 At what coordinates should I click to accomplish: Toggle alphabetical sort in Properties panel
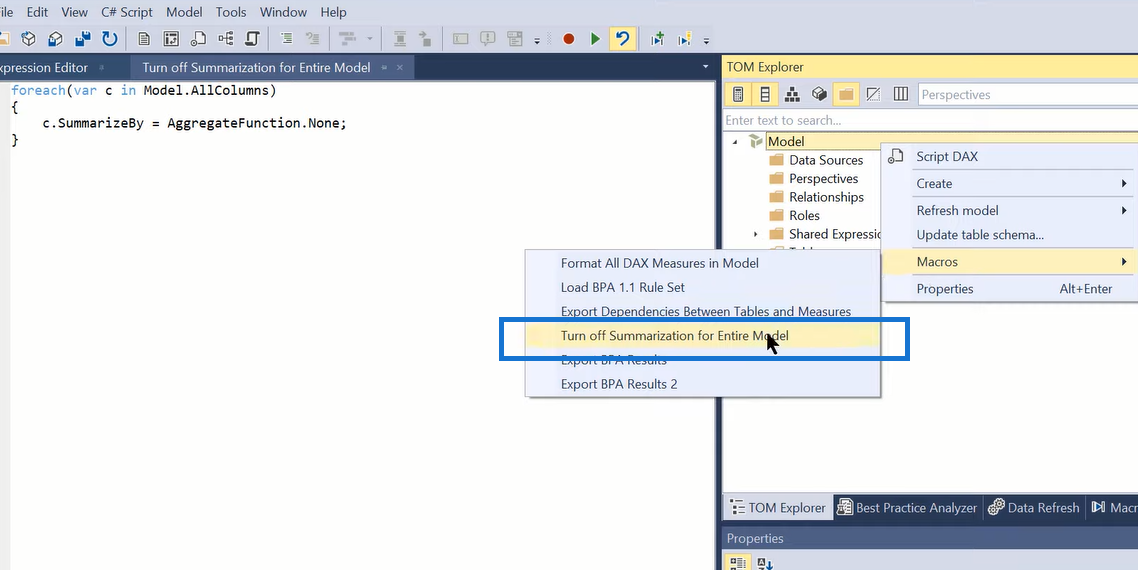(x=765, y=563)
